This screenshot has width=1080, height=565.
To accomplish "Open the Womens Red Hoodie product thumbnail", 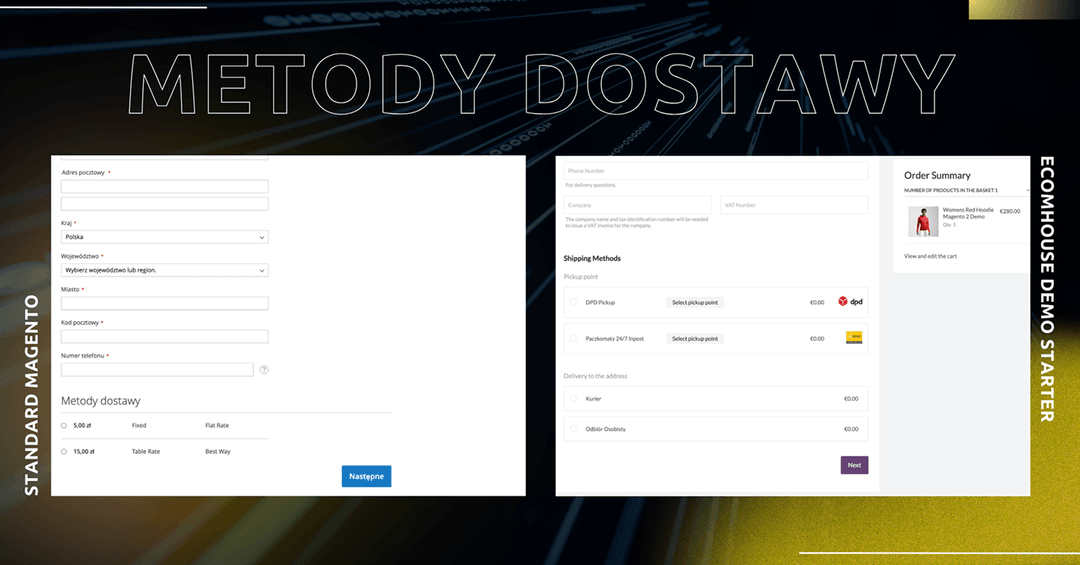I will pyautogui.click(x=923, y=222).
